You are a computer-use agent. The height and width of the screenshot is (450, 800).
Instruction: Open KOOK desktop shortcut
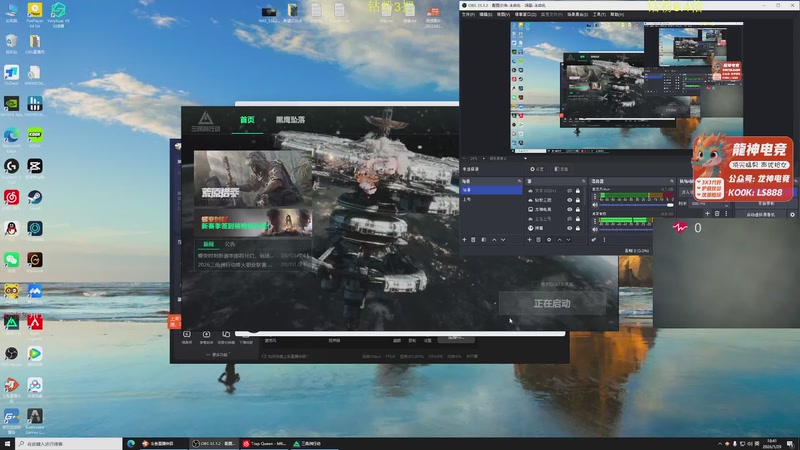click(x=35, y=137)
